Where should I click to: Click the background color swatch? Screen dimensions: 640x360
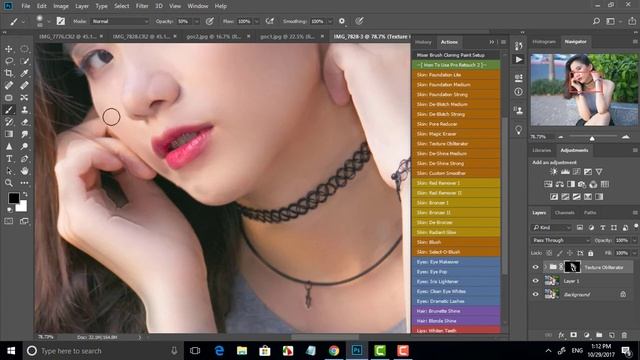point(22,207)
